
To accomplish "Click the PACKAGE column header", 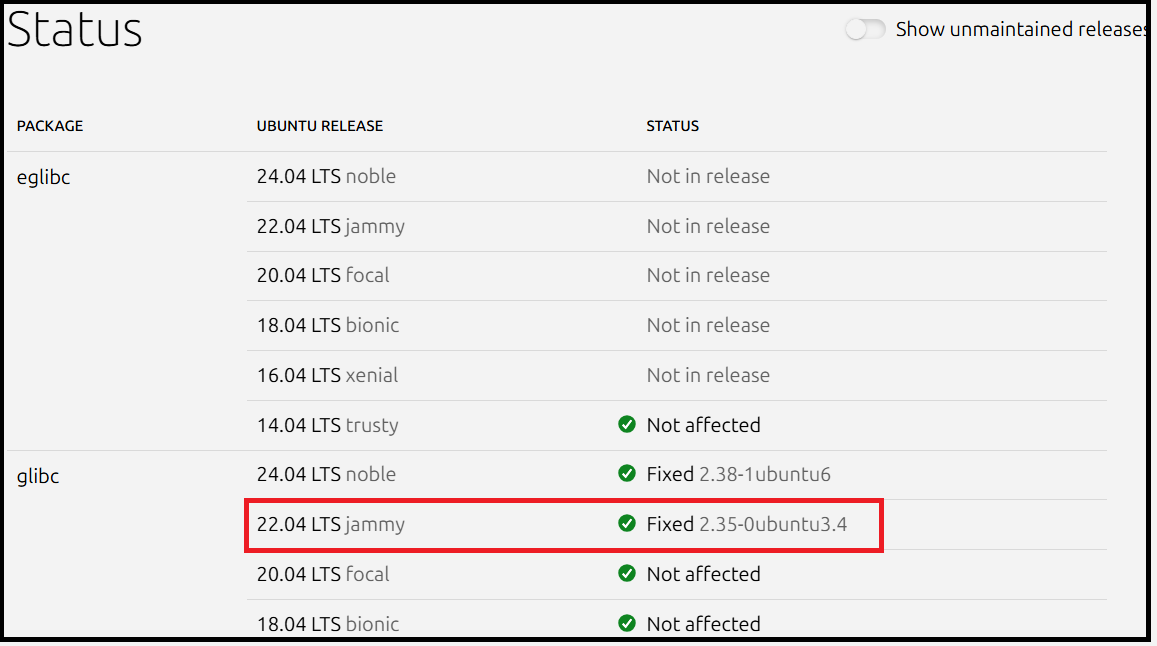I will [50, 126].
